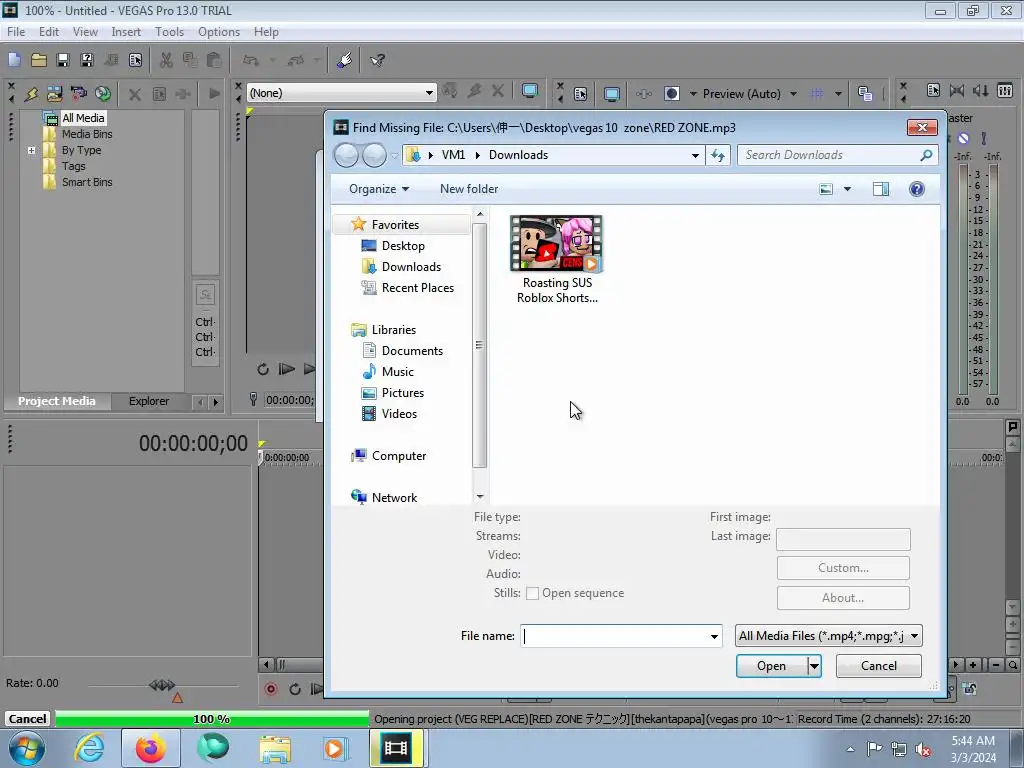Image resolution: width=1024 pixels, height=768 pixels.
Task: Click New folder in dialog toolbar
Action: tap(469, 189)
